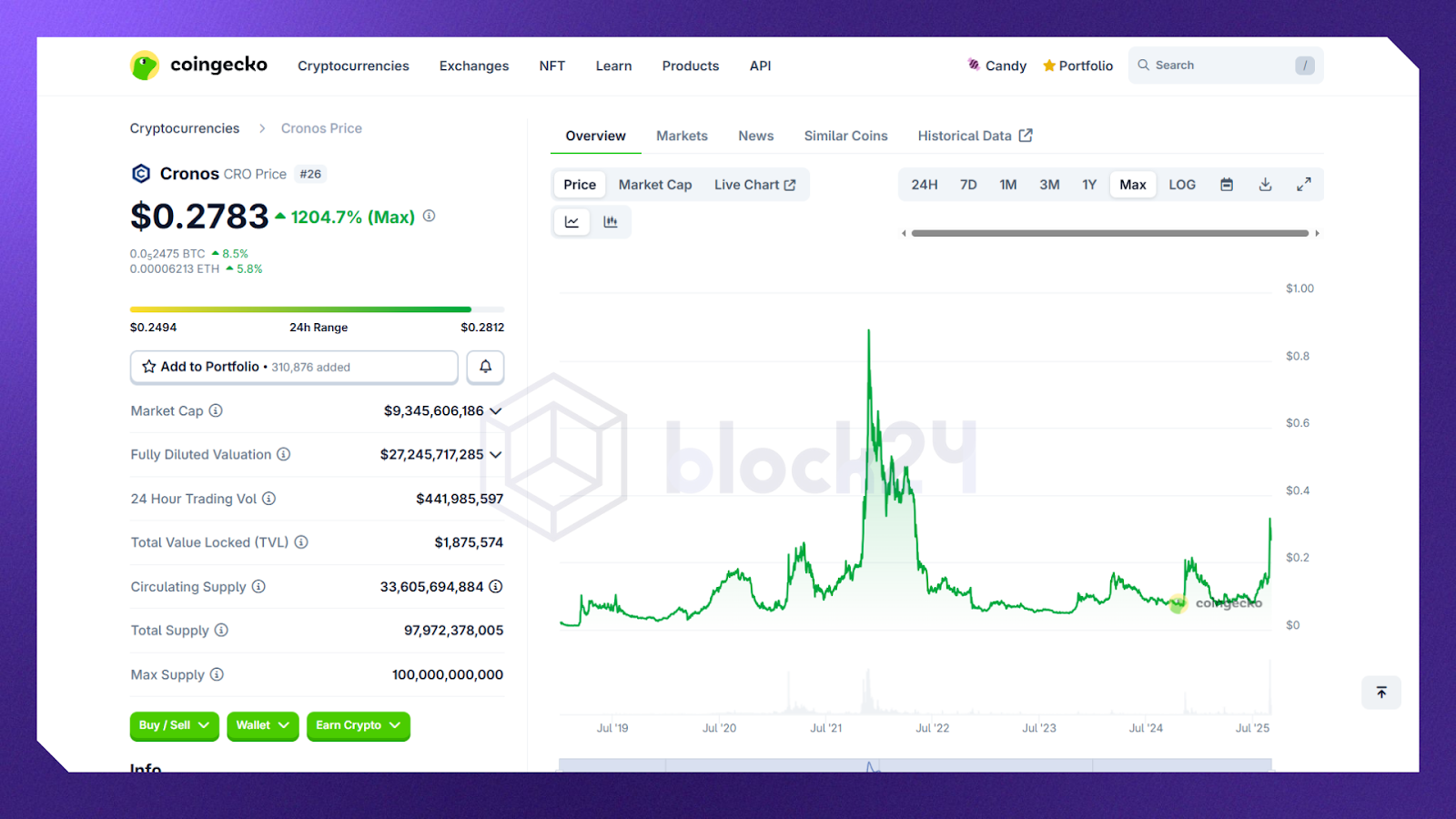Click the slash shortcut key in search box
Screen dimensions: 1456x819
[x=1305, y=66]
